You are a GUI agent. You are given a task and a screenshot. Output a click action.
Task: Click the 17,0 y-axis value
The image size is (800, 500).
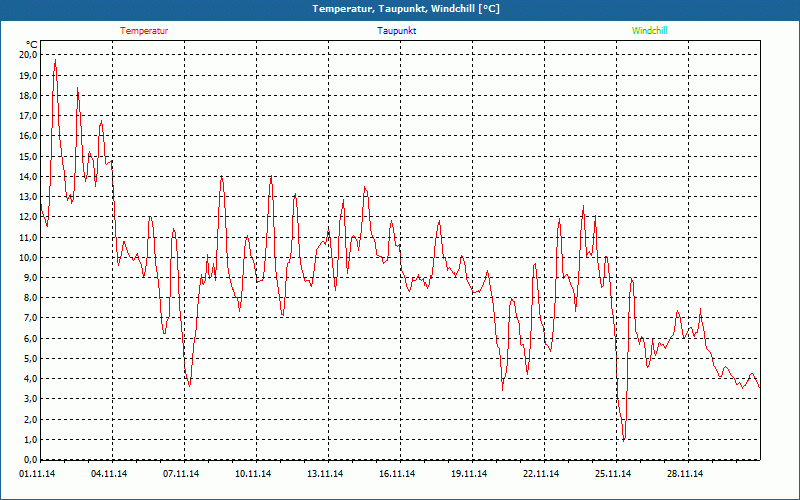(x=28, y=115)
